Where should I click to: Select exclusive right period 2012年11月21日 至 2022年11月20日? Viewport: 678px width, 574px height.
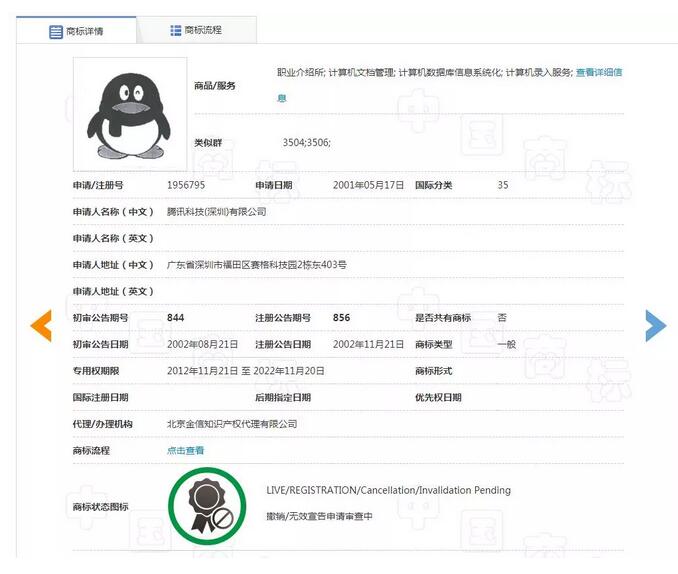(246, 371)
